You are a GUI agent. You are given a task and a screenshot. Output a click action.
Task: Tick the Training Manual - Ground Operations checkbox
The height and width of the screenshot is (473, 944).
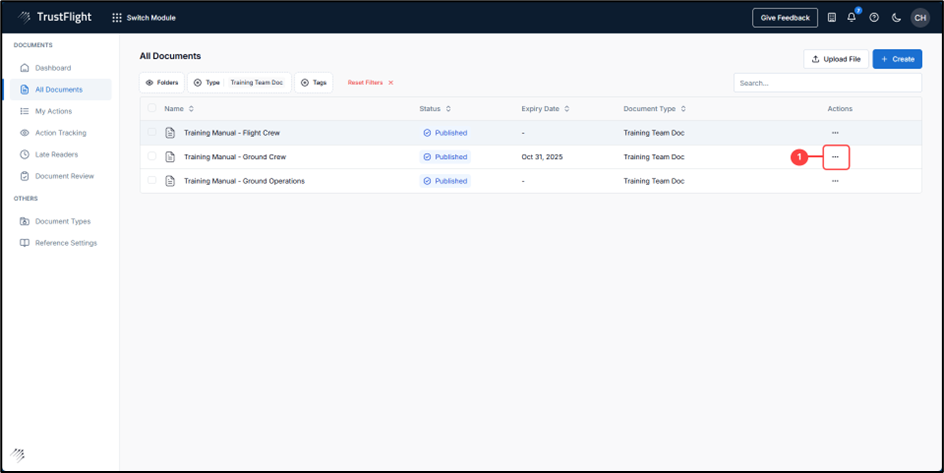[x=152, y=181]
